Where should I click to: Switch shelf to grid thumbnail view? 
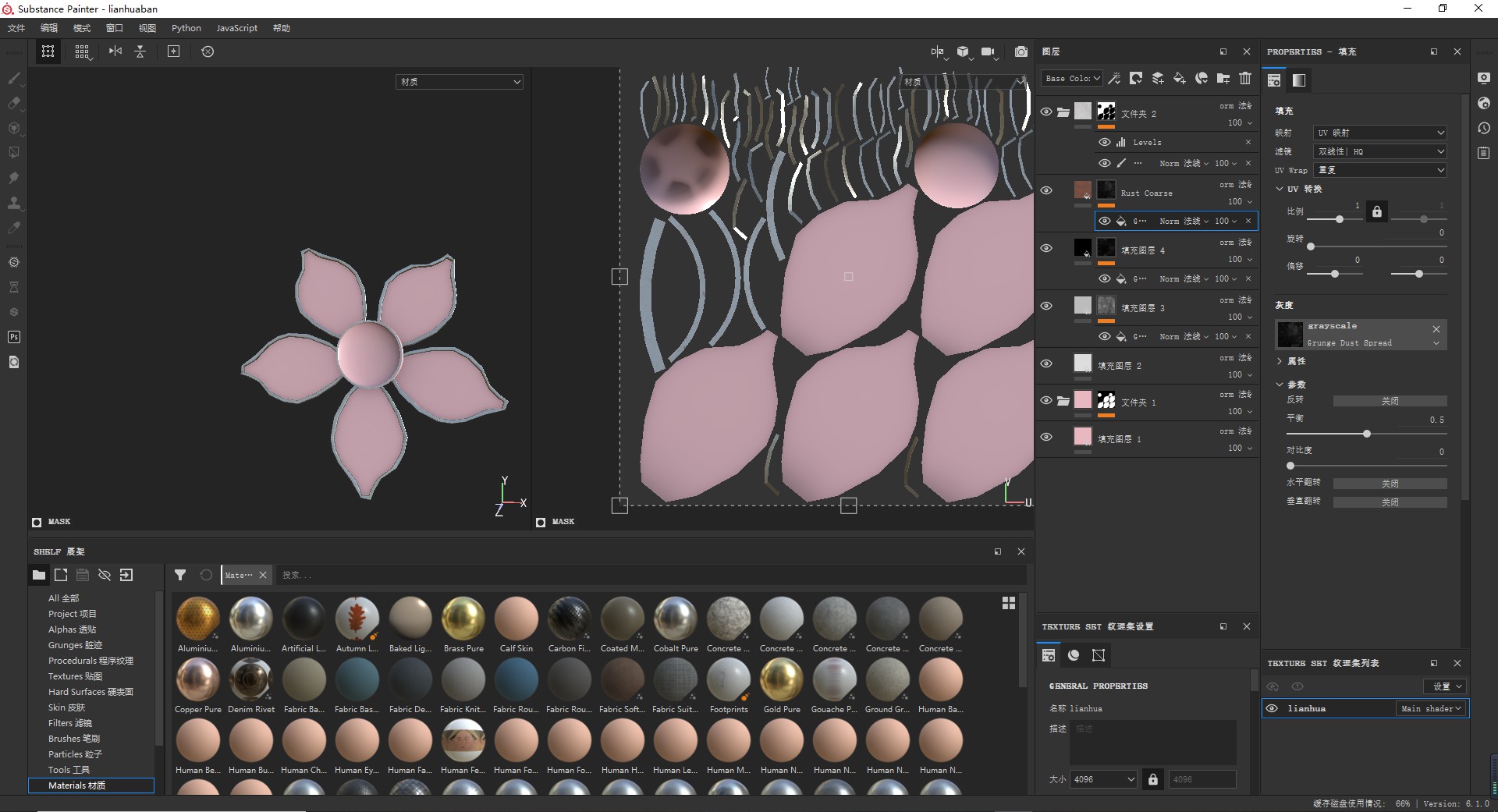(x=1008, y=603)
